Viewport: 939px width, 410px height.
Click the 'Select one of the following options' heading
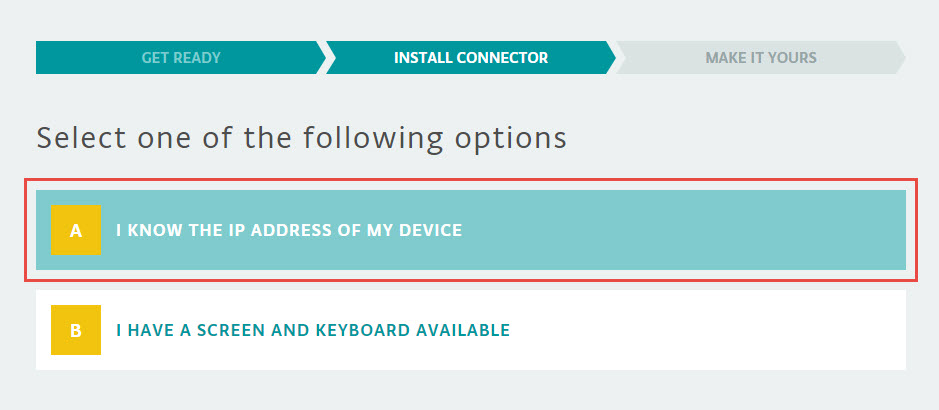point(301,138)
